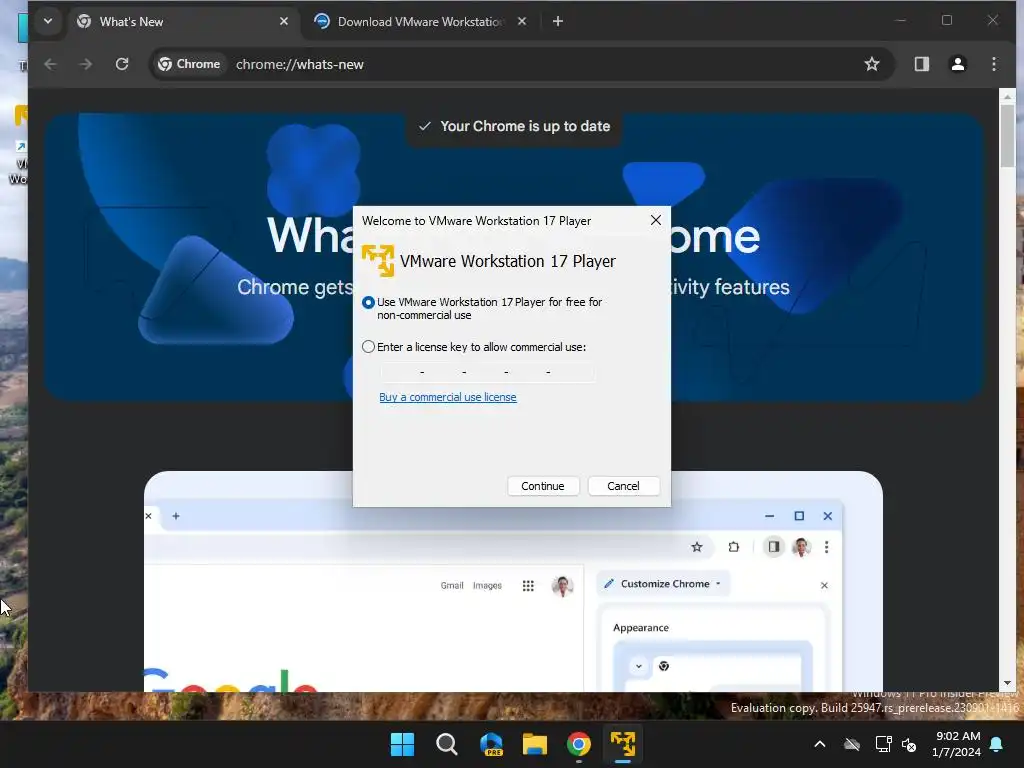Open the clock showing 9:02 AM
The height and width of the screenshot is (768, 1024).
tap(957, 744)
